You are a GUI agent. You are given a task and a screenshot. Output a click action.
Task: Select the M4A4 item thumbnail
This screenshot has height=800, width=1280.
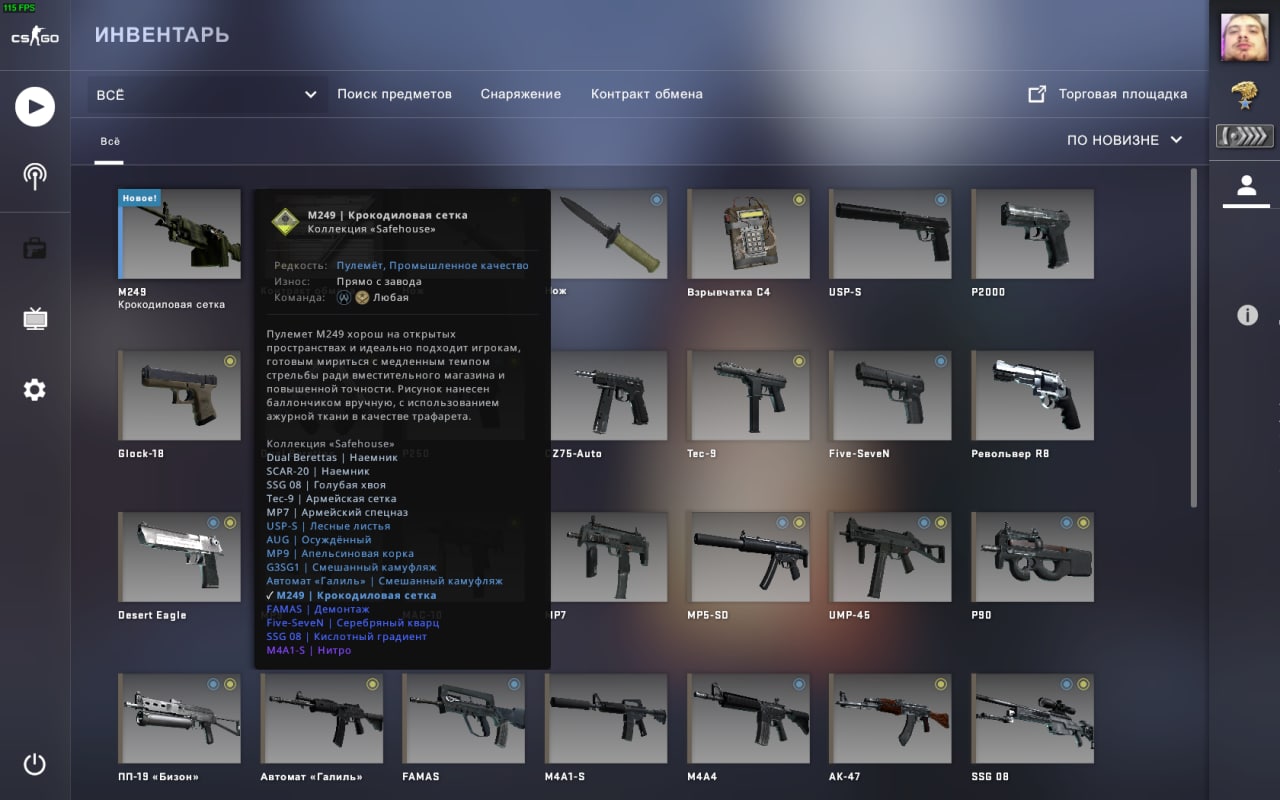coord(748,718)
